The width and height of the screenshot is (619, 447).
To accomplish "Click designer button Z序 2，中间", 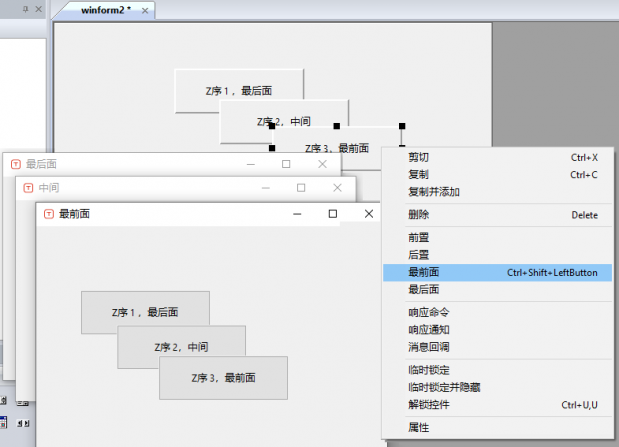I will click(283, 121).
